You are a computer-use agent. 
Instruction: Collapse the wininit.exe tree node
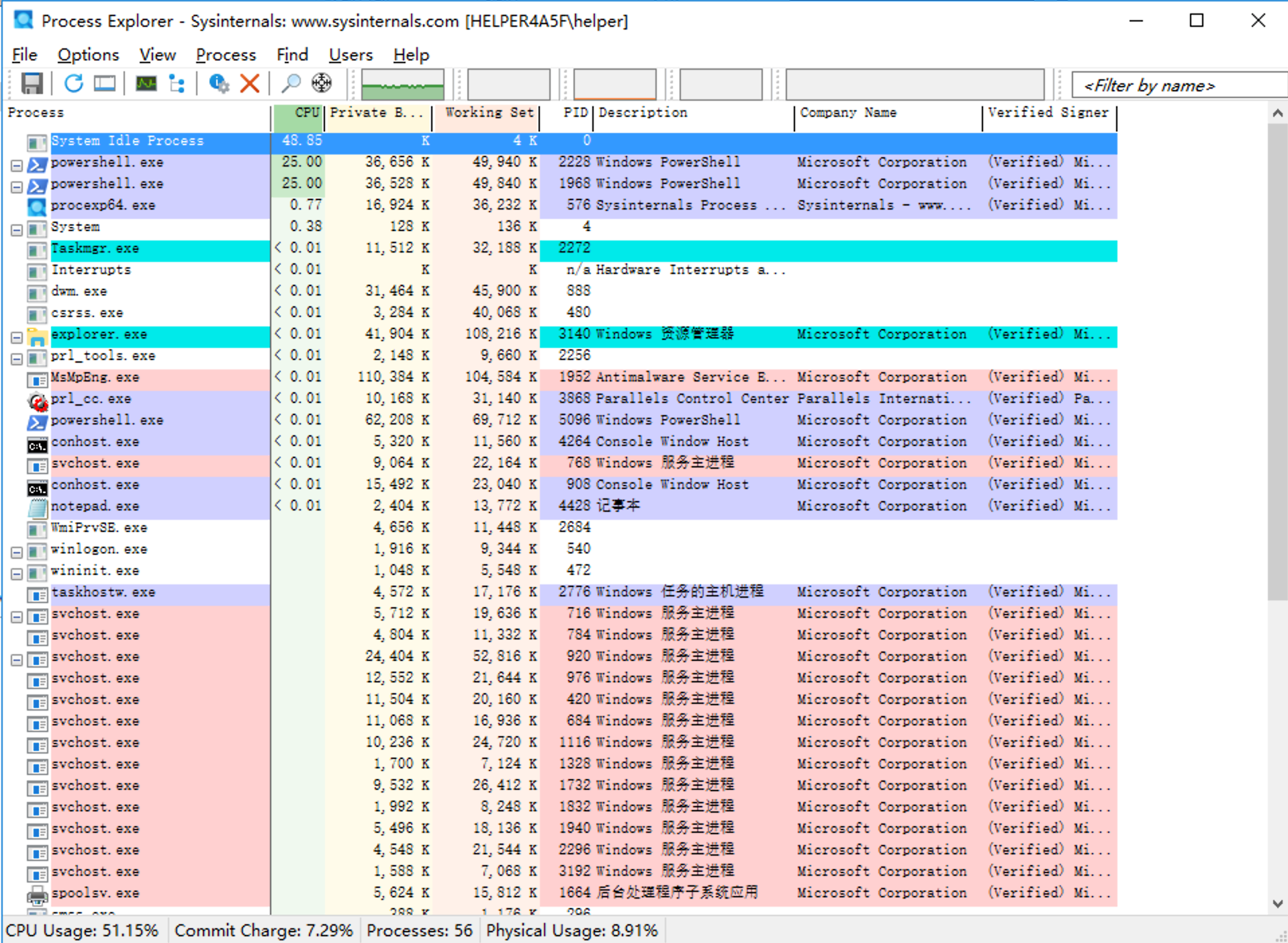(17, 574)
